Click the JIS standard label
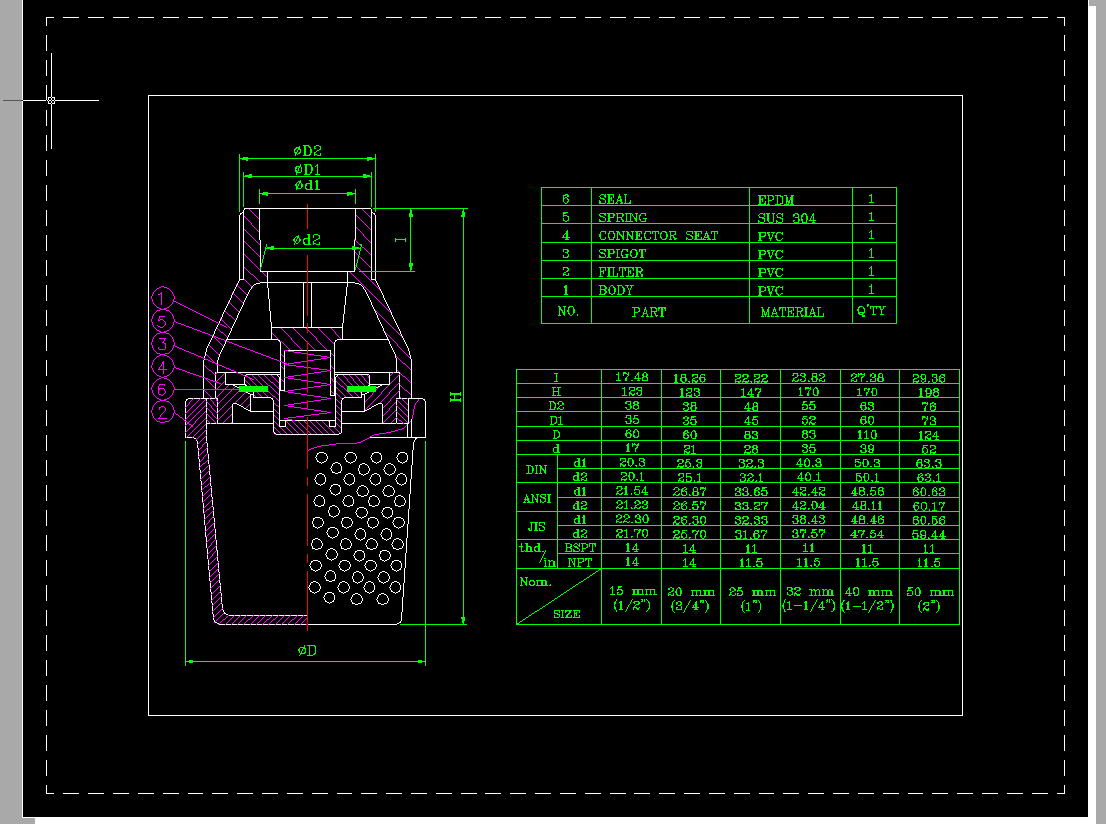The width and height of the screenshot is (1106, 824). click(536, 526)
